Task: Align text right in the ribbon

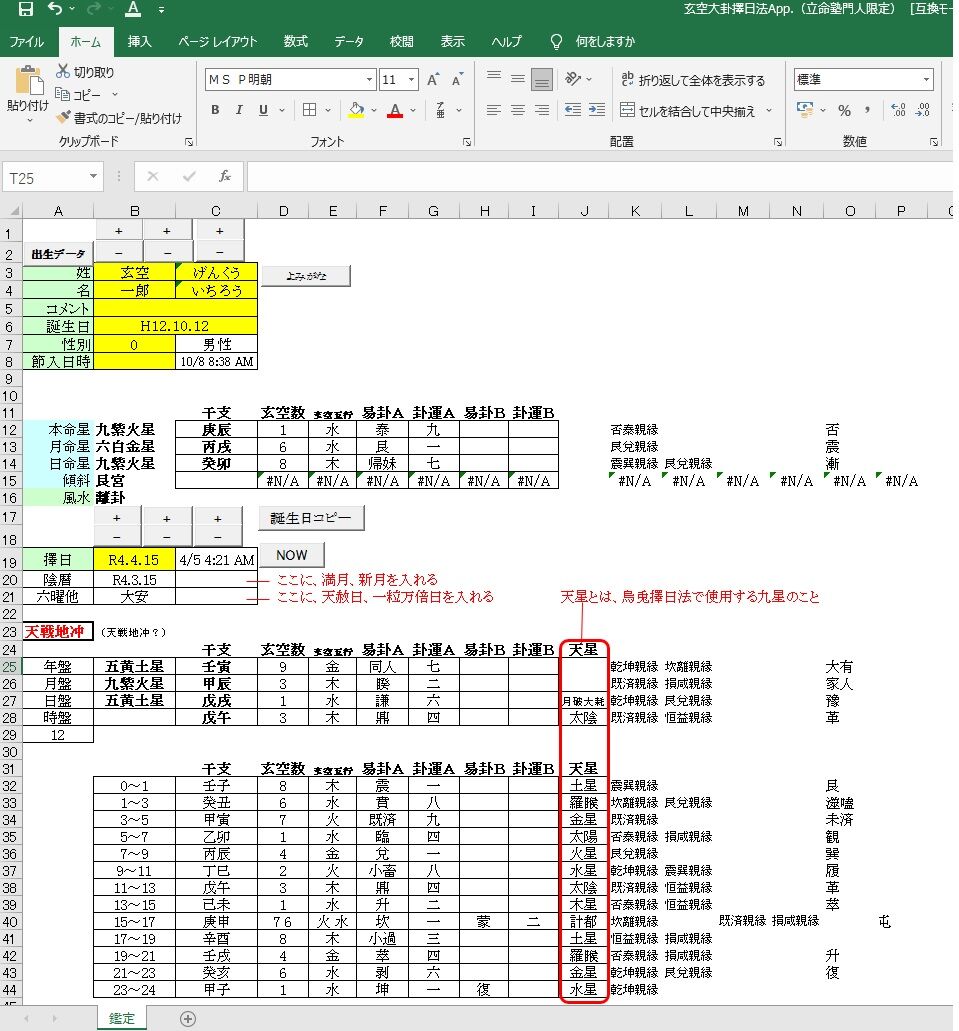Action: 542,110
